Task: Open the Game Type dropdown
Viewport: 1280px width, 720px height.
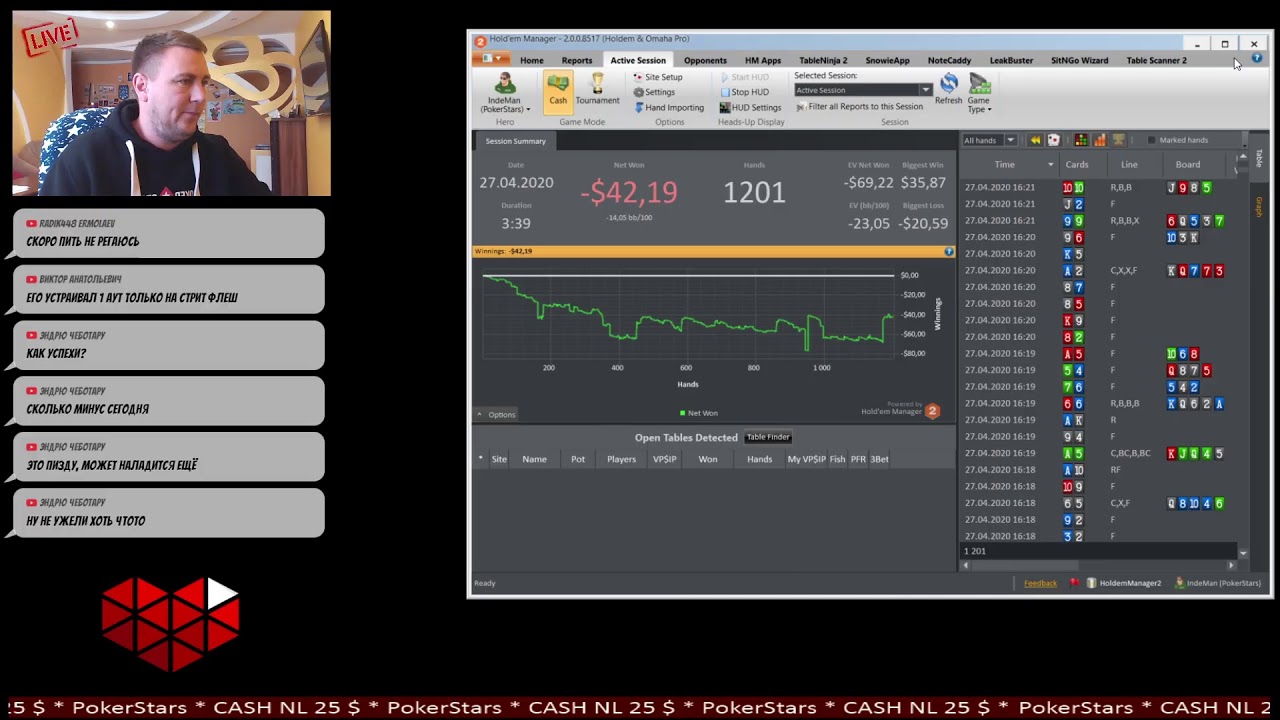Action: (x=979, y=92)
